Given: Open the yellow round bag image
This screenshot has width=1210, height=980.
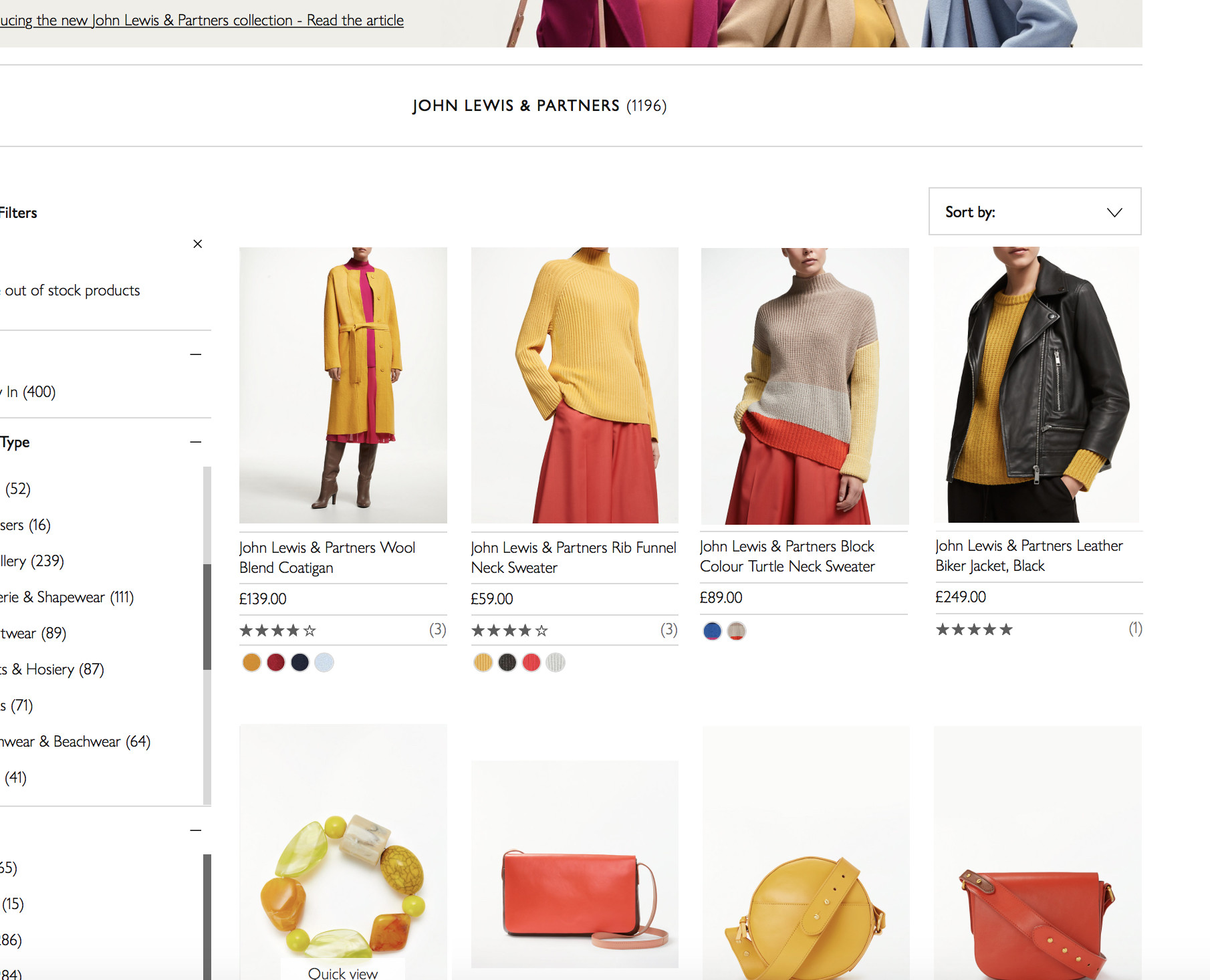Looking at the screenshot, I should pos(806,853).
